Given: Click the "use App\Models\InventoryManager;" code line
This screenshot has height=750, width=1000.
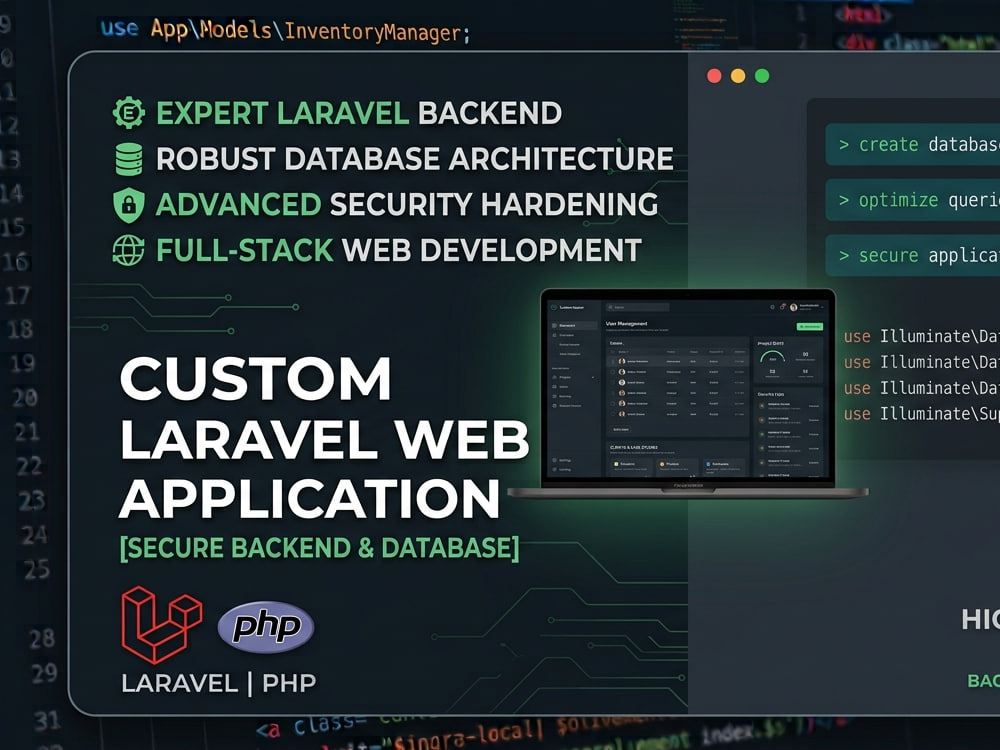Looking at the screenshot, I should tap(285, 30).
